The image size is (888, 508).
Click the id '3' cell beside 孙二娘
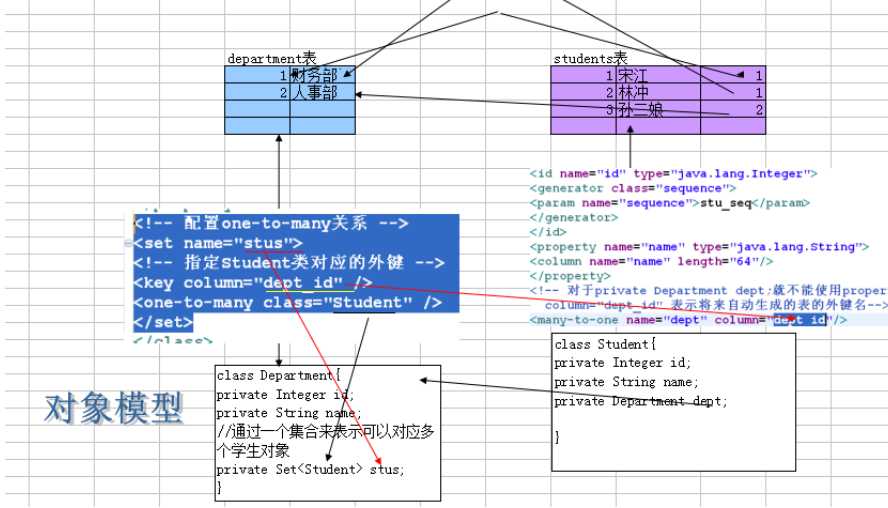(x=583, y=109)
